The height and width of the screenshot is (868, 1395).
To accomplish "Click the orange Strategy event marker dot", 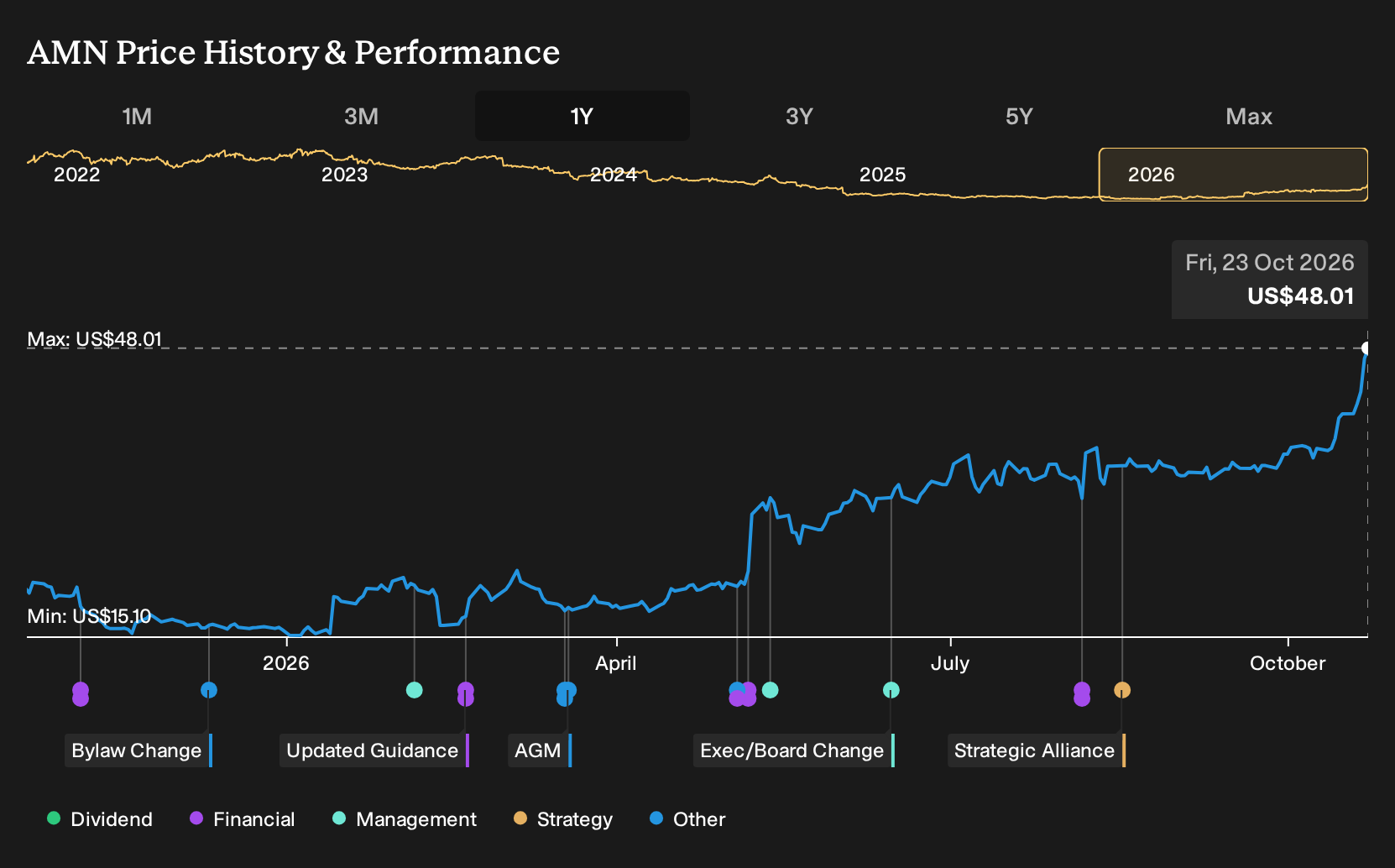I will click(1122, 690).
